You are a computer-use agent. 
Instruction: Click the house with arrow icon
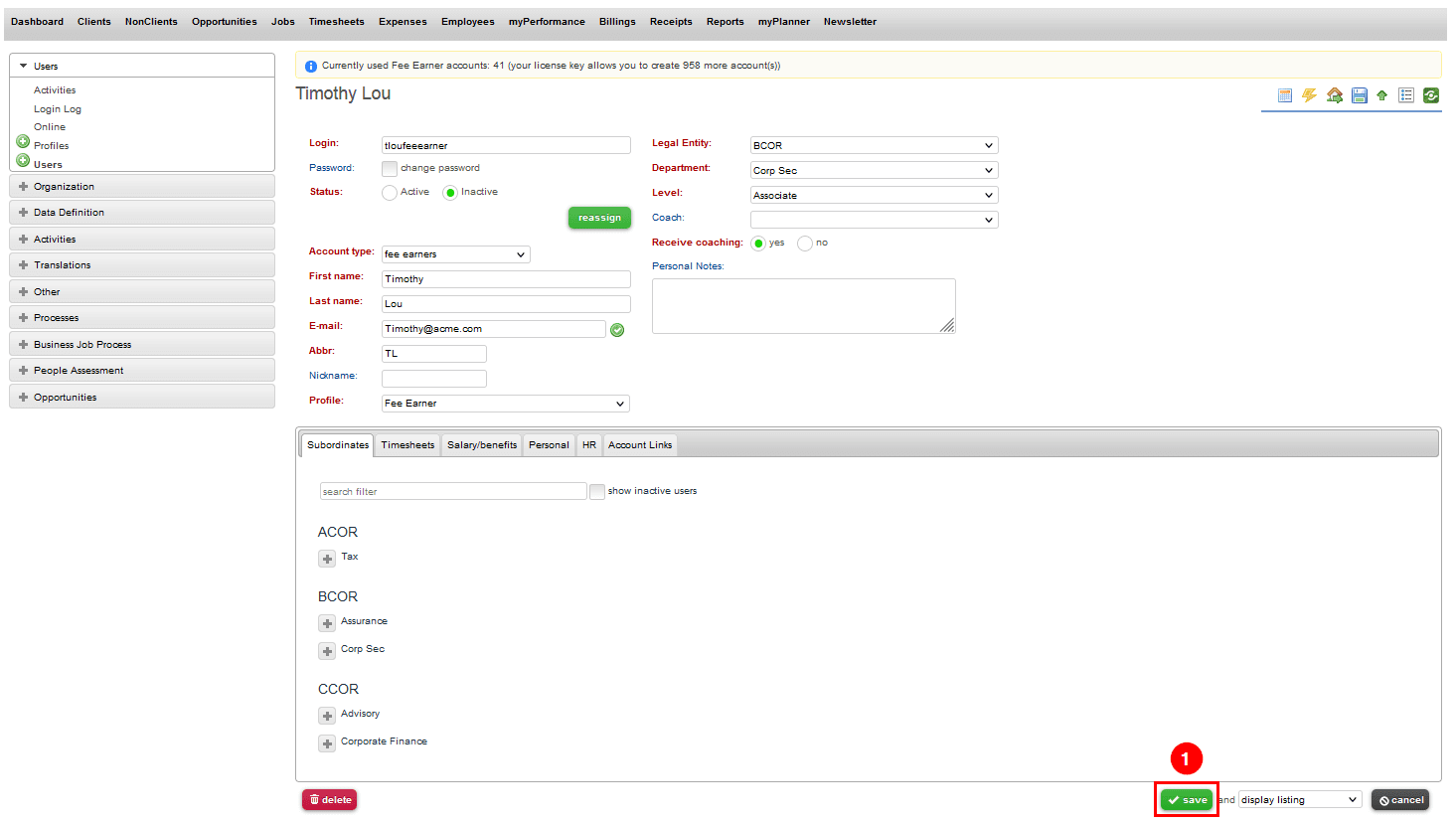click(1335, 95)
